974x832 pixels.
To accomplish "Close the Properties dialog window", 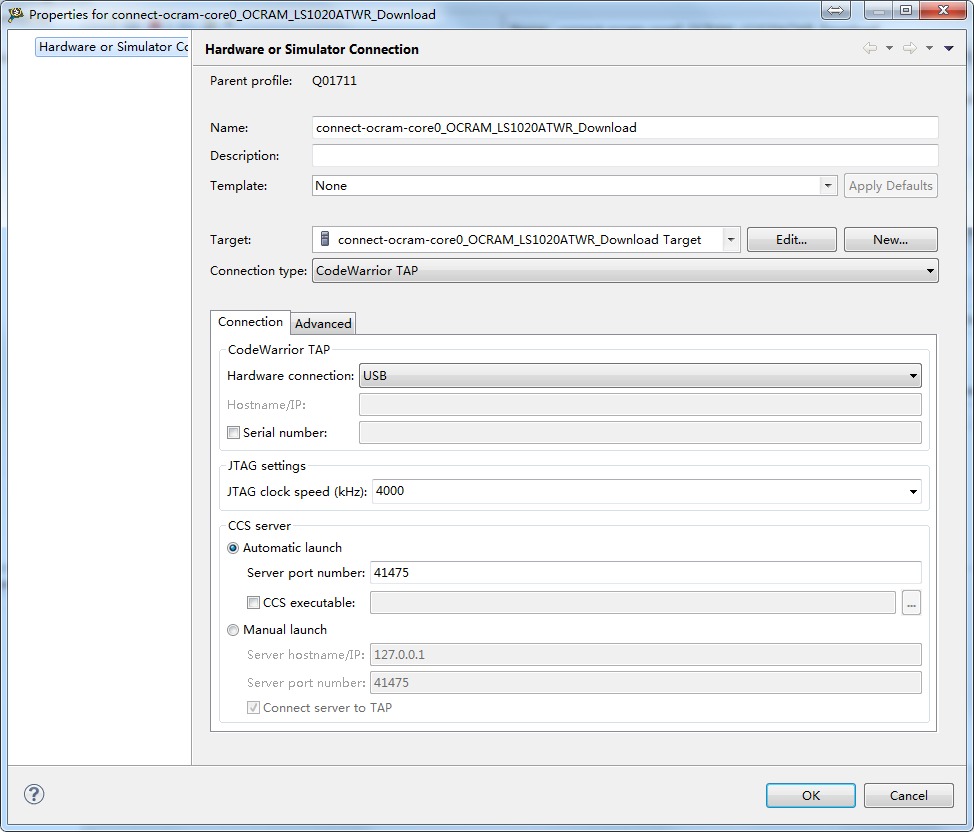I will (x=942, y=10).
